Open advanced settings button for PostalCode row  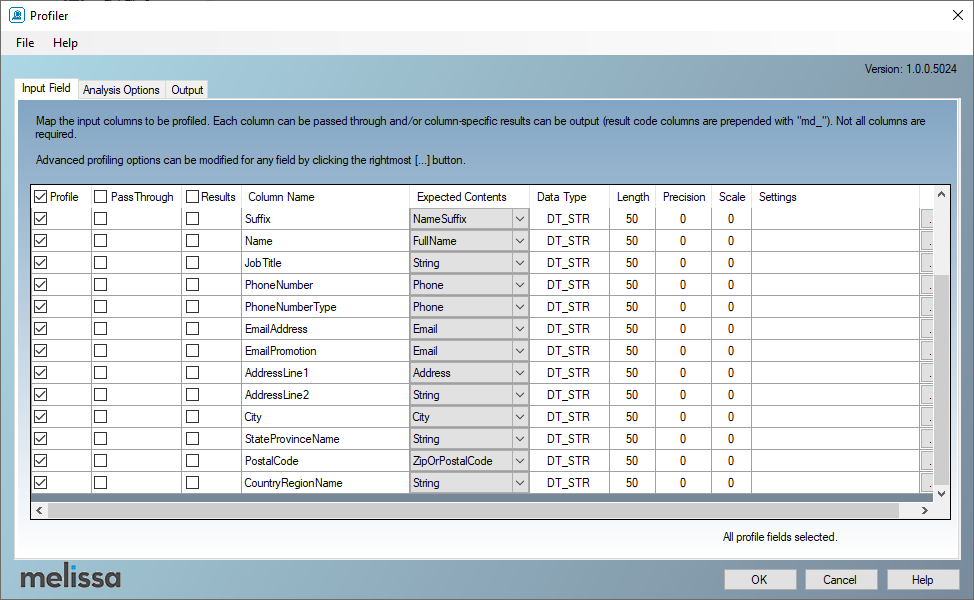click(x=926, y=461)
